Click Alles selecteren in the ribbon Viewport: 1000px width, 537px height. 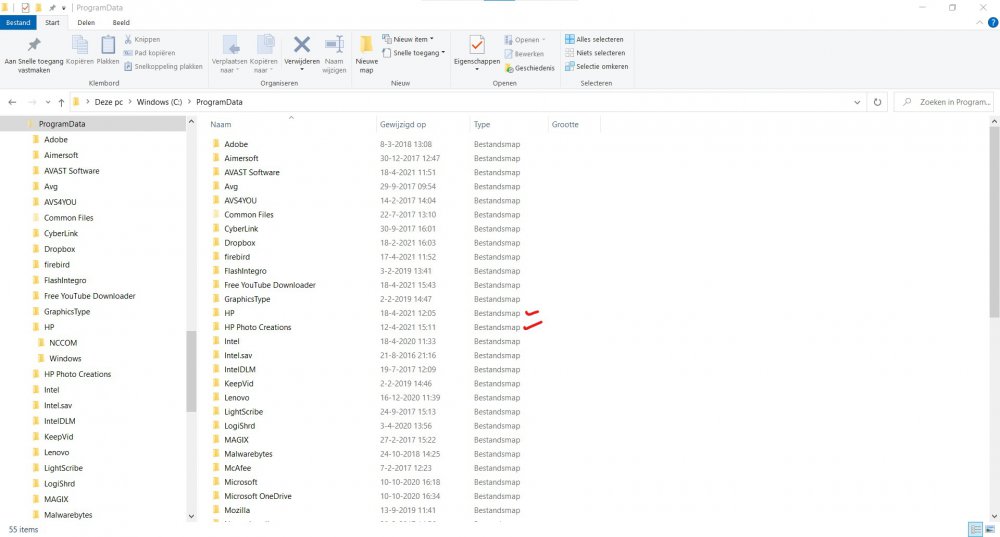596,39
